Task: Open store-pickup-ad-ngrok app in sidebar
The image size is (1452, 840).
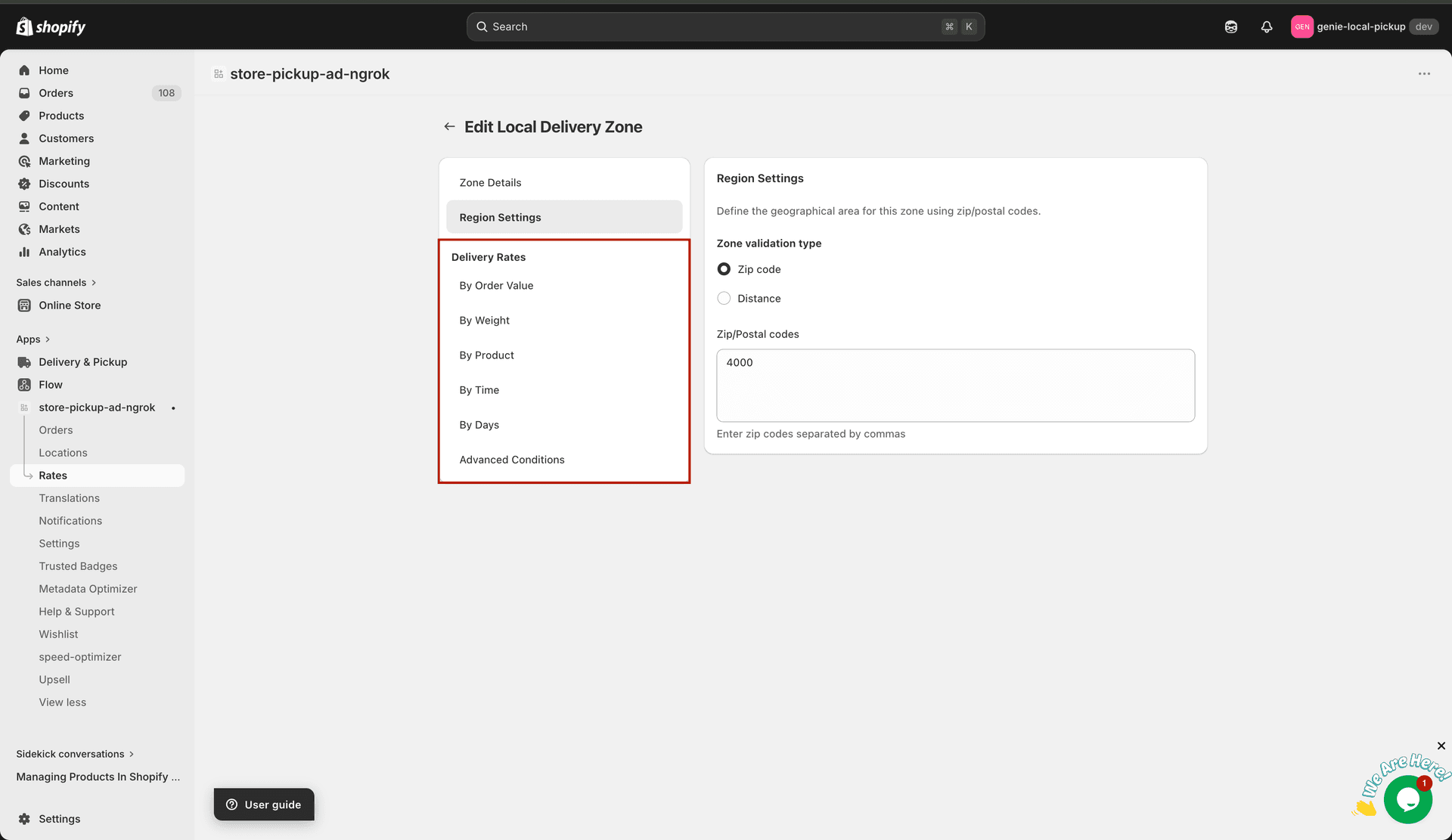Action: pos(97,408)
